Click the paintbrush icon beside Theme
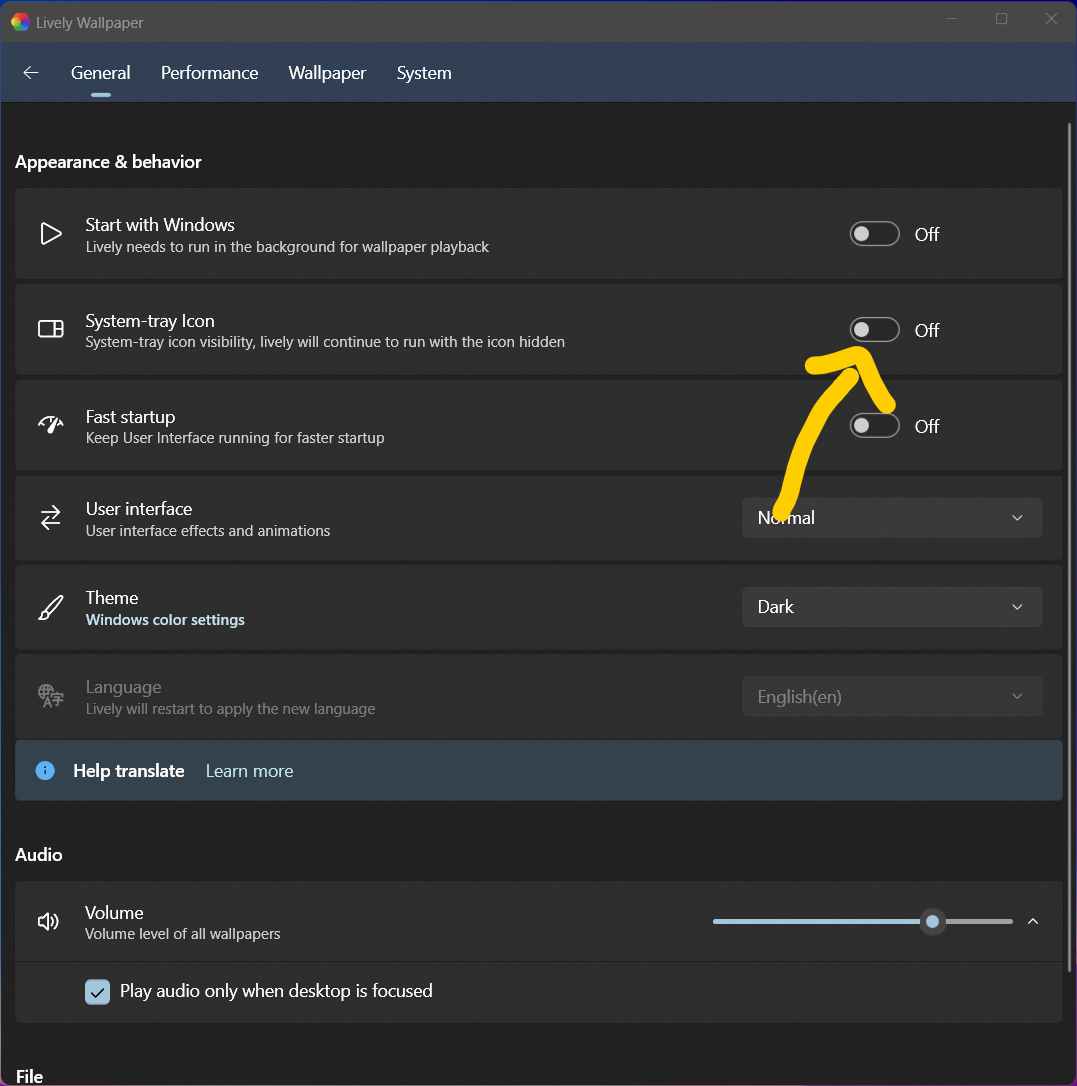The image size is (1077, 1086). (x=51, y=607)
